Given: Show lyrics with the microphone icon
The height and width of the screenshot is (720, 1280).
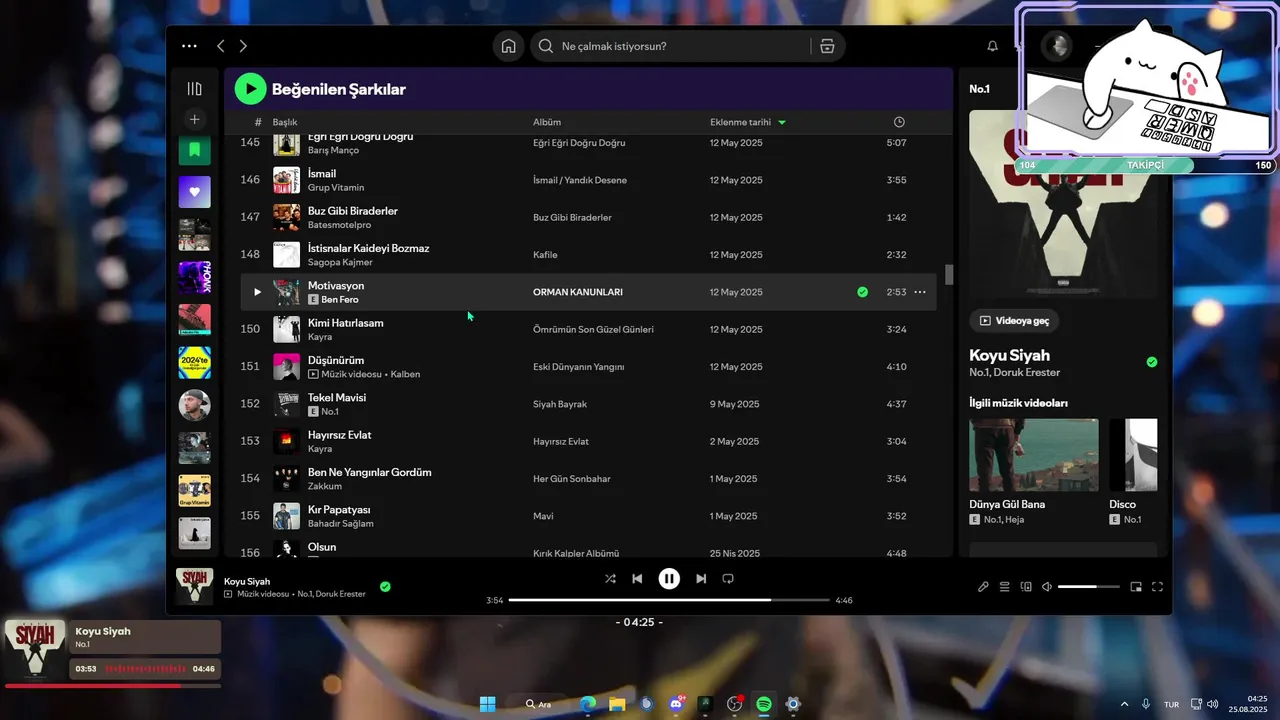Looking at the screenshot, I should tap(983, 587).
